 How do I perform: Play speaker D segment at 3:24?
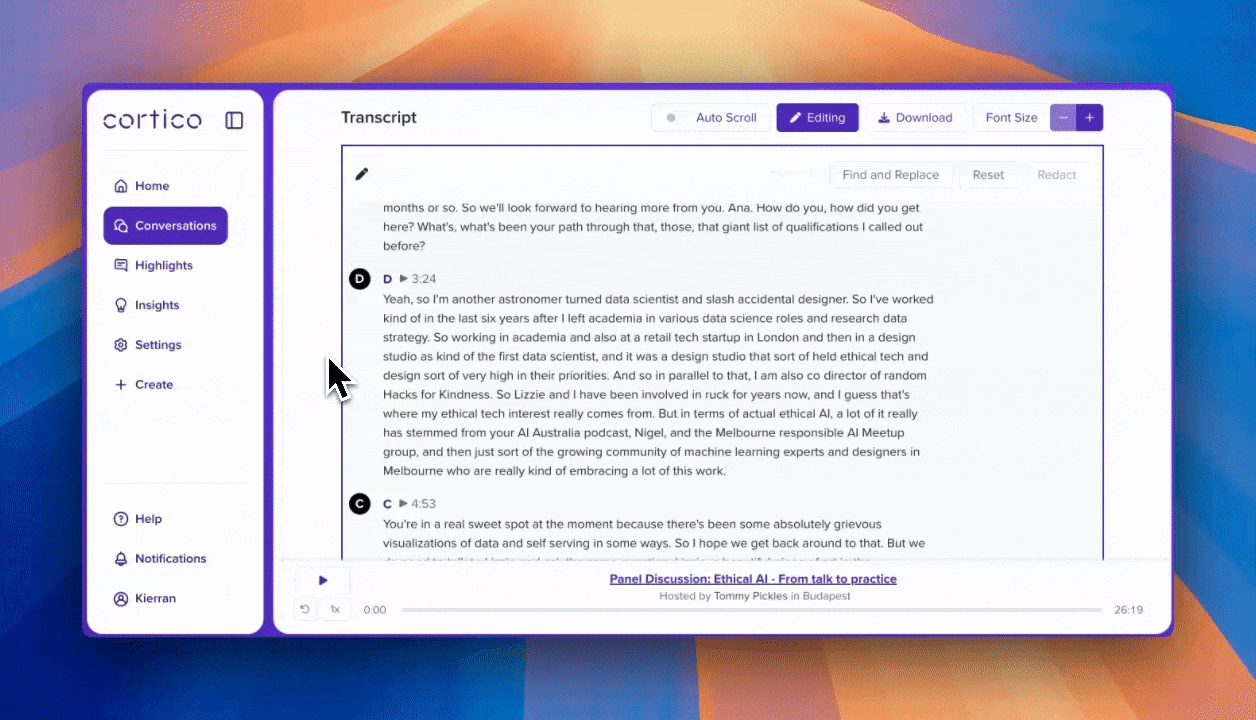(404, 279)
